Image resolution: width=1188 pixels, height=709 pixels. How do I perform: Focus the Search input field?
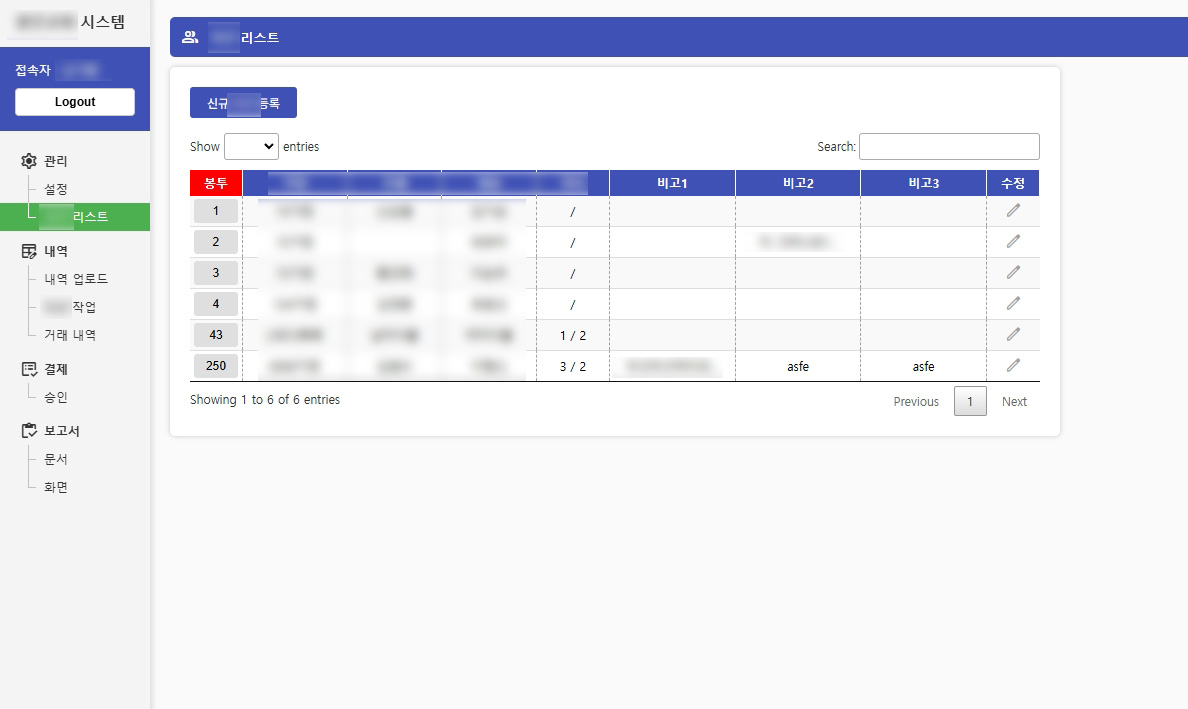point(949,146)
